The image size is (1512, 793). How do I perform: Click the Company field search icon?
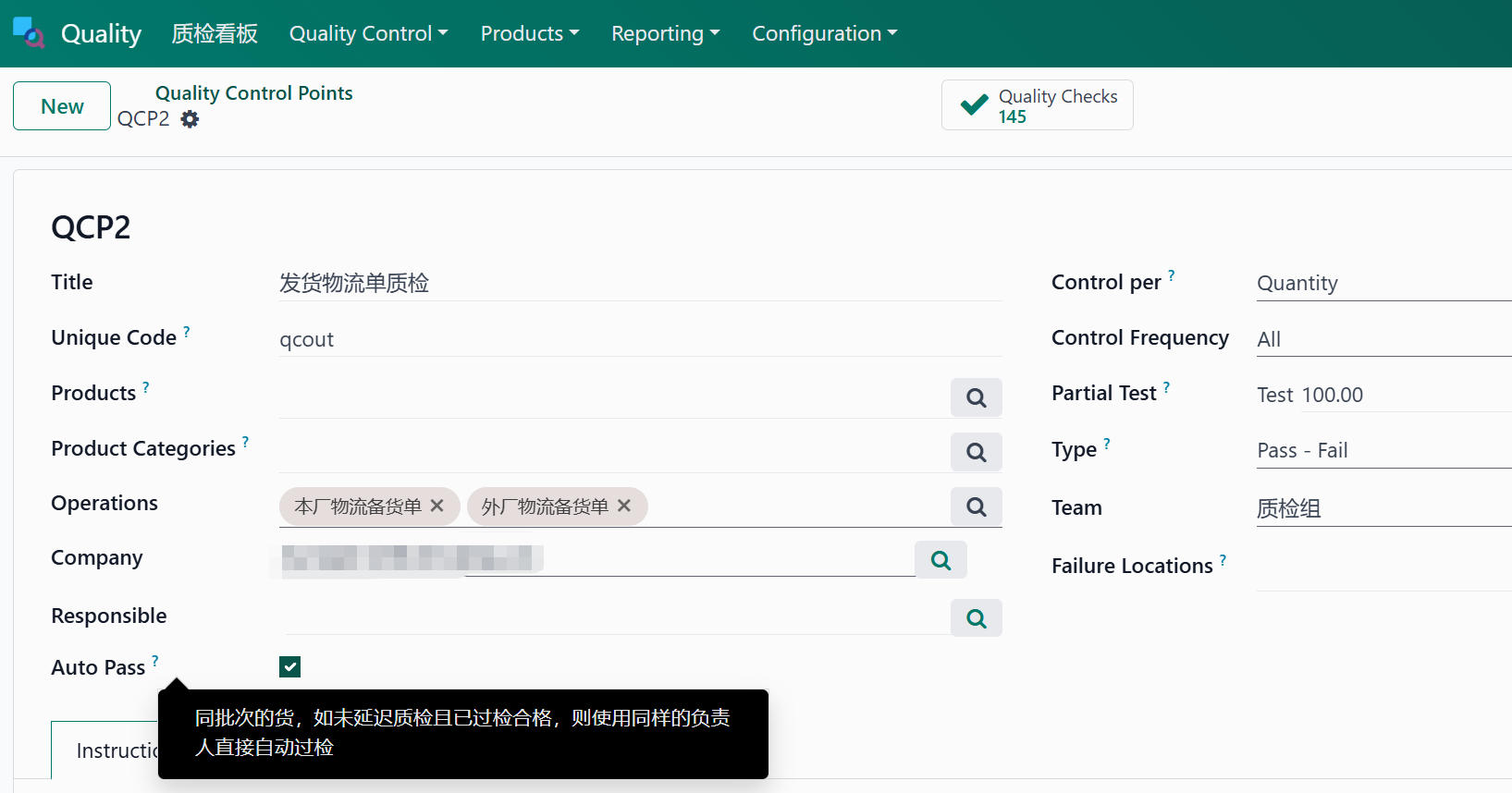940,560
